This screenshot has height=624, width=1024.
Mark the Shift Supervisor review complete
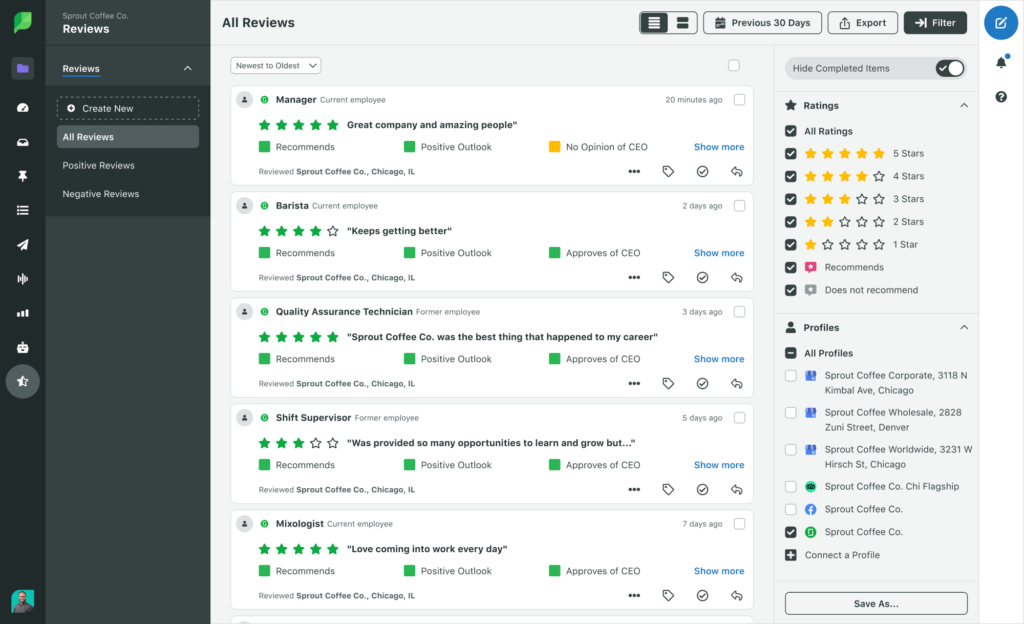703,490
